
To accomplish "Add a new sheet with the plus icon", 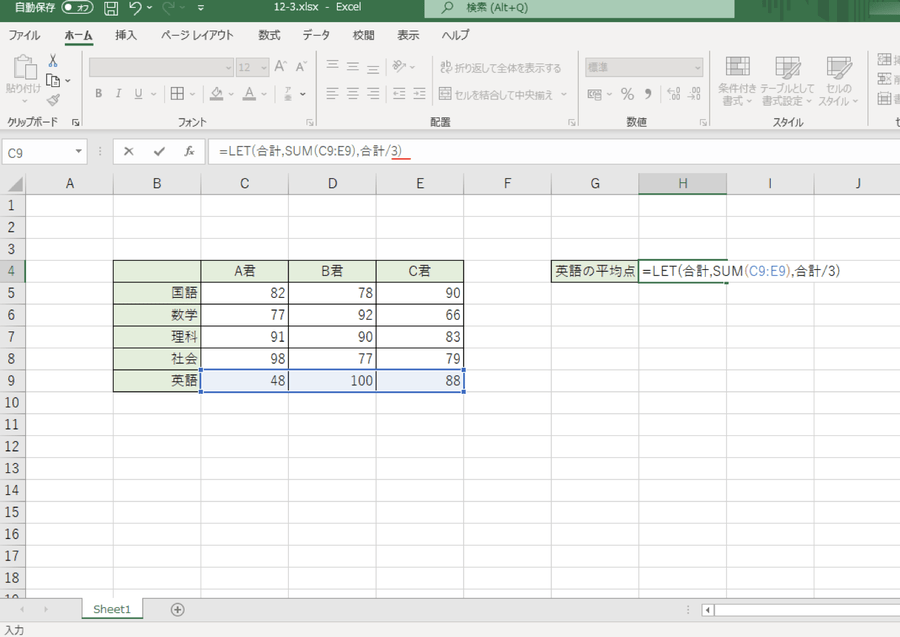I will click(x=178, y=609).
